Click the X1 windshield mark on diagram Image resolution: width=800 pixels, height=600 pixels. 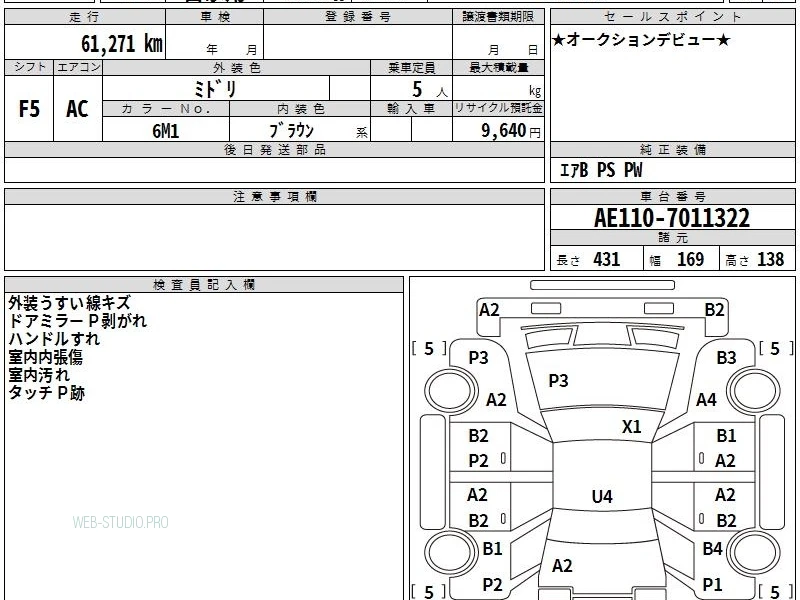[x=631, y=427]
